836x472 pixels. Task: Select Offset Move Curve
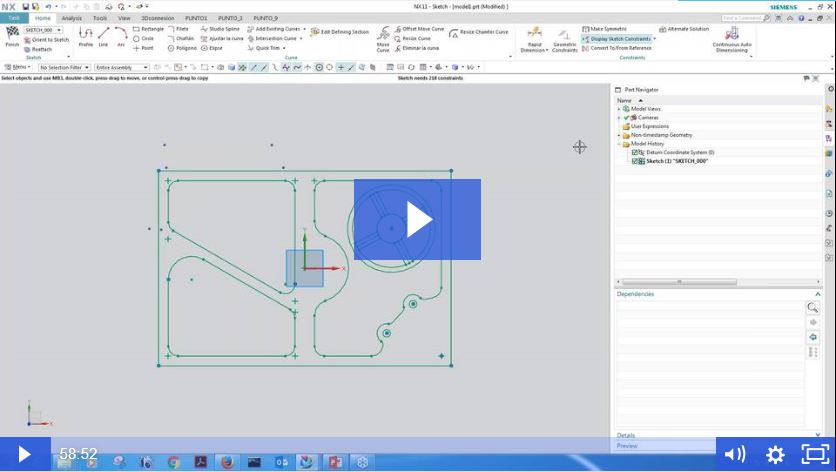coord(419,29)
